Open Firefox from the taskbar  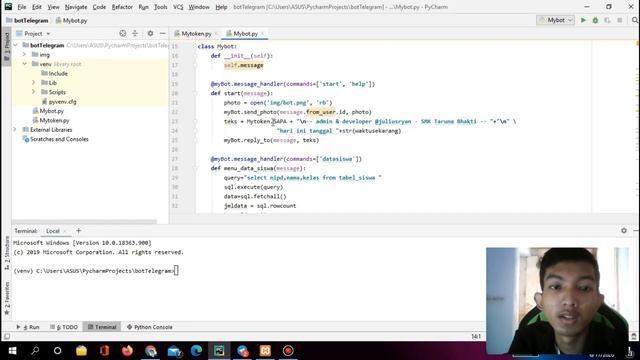pos(127,351)
